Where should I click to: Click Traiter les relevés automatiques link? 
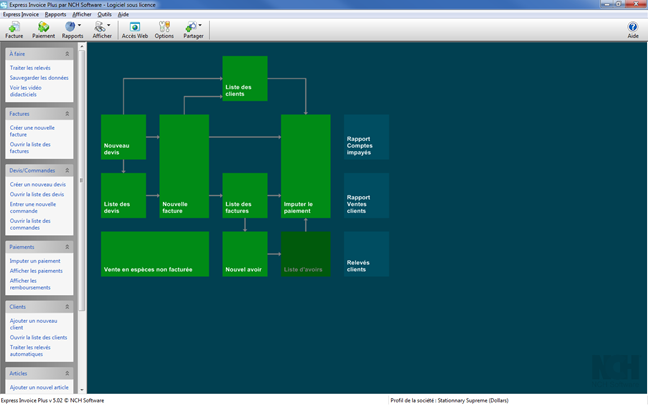pyautogui.click(x=30, y=350)
